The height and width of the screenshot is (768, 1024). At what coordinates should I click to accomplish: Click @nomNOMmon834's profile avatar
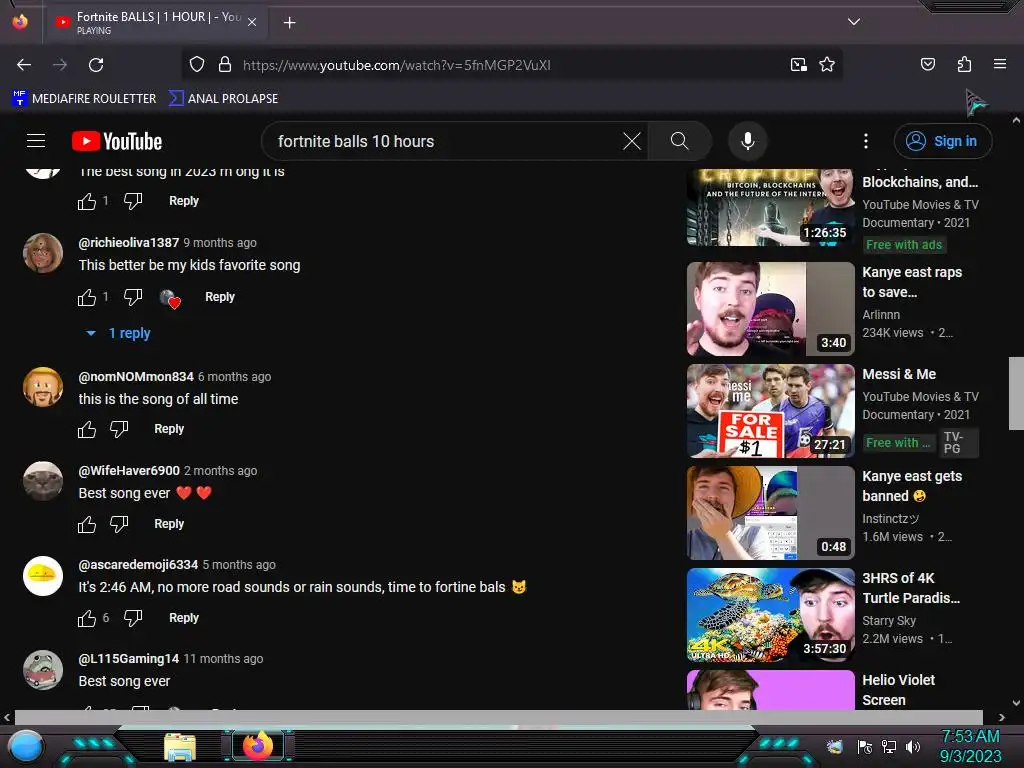43,387
